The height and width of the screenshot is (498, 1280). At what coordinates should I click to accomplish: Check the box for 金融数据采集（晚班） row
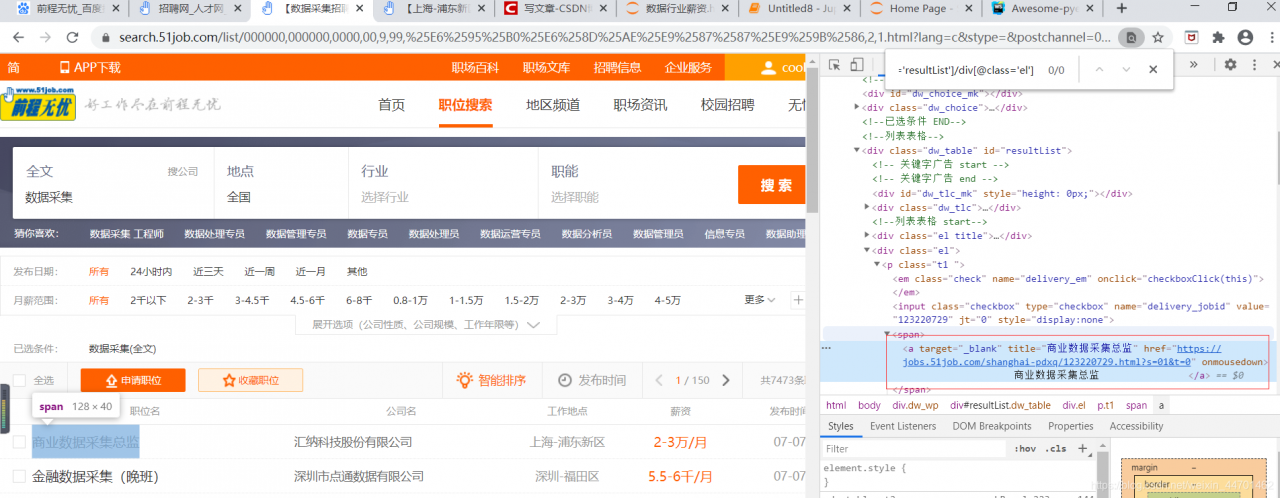[19, 476]
